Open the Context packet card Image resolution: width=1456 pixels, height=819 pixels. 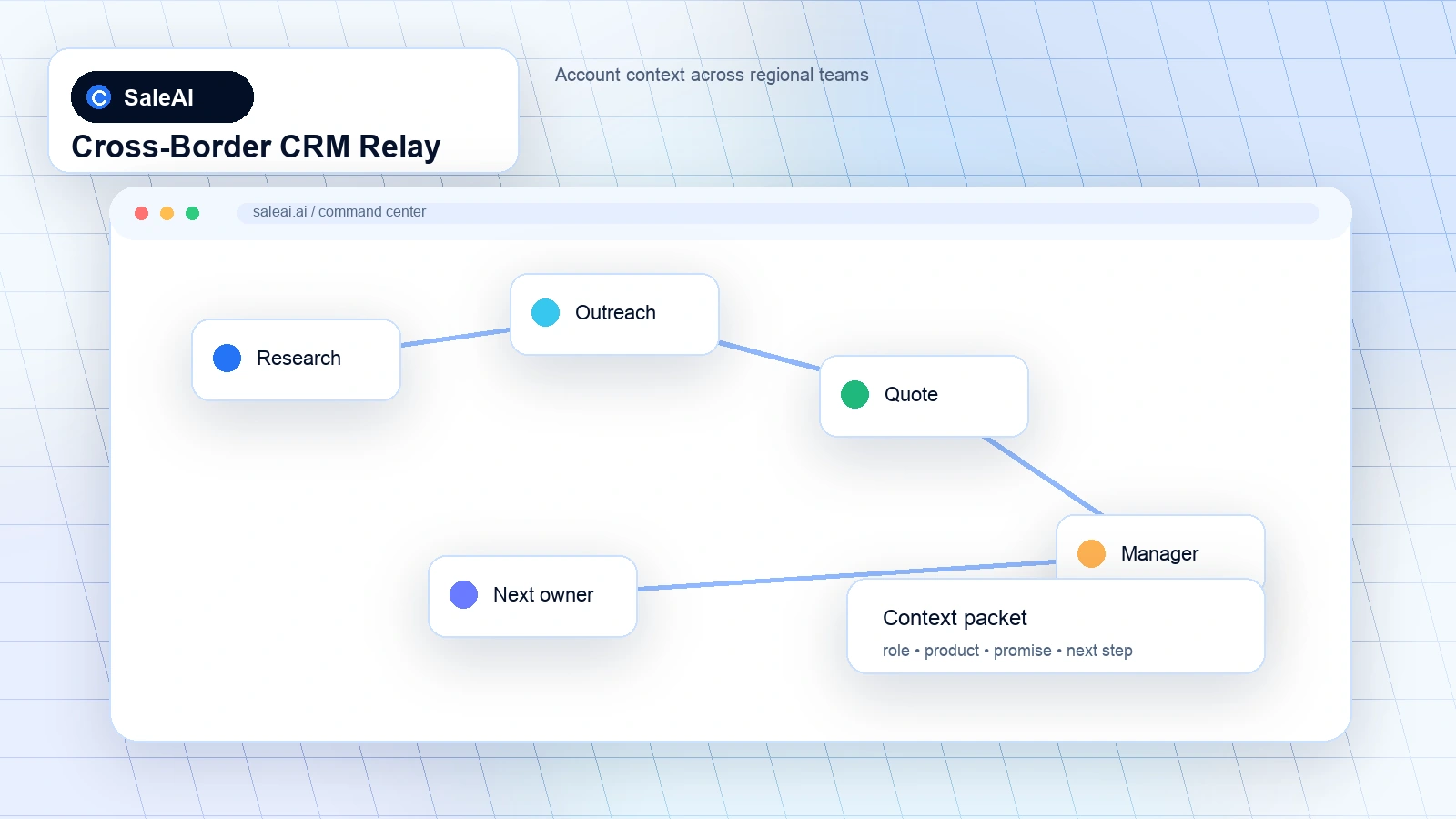coord(1056,626)
